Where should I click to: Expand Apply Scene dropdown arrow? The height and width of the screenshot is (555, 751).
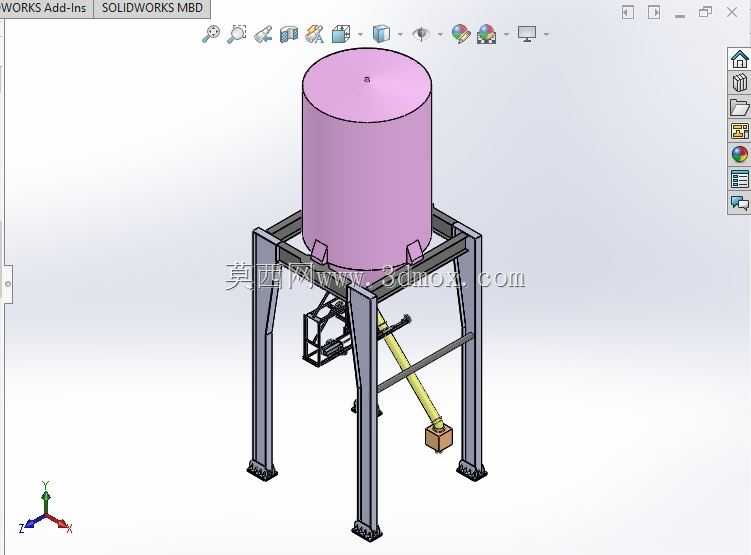pyautogui.click(x=507, y=34)
